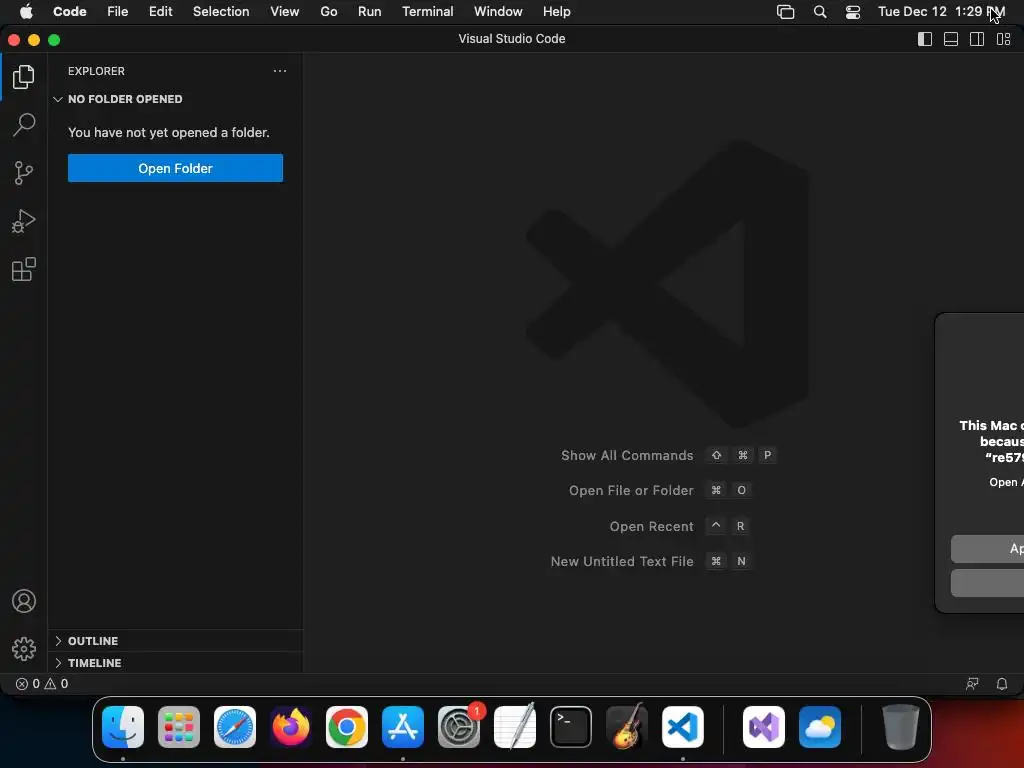Click the Open Recent hint text
This screenshot has width=1024, height=768.
pyautogui.click(x=651, y=526)
